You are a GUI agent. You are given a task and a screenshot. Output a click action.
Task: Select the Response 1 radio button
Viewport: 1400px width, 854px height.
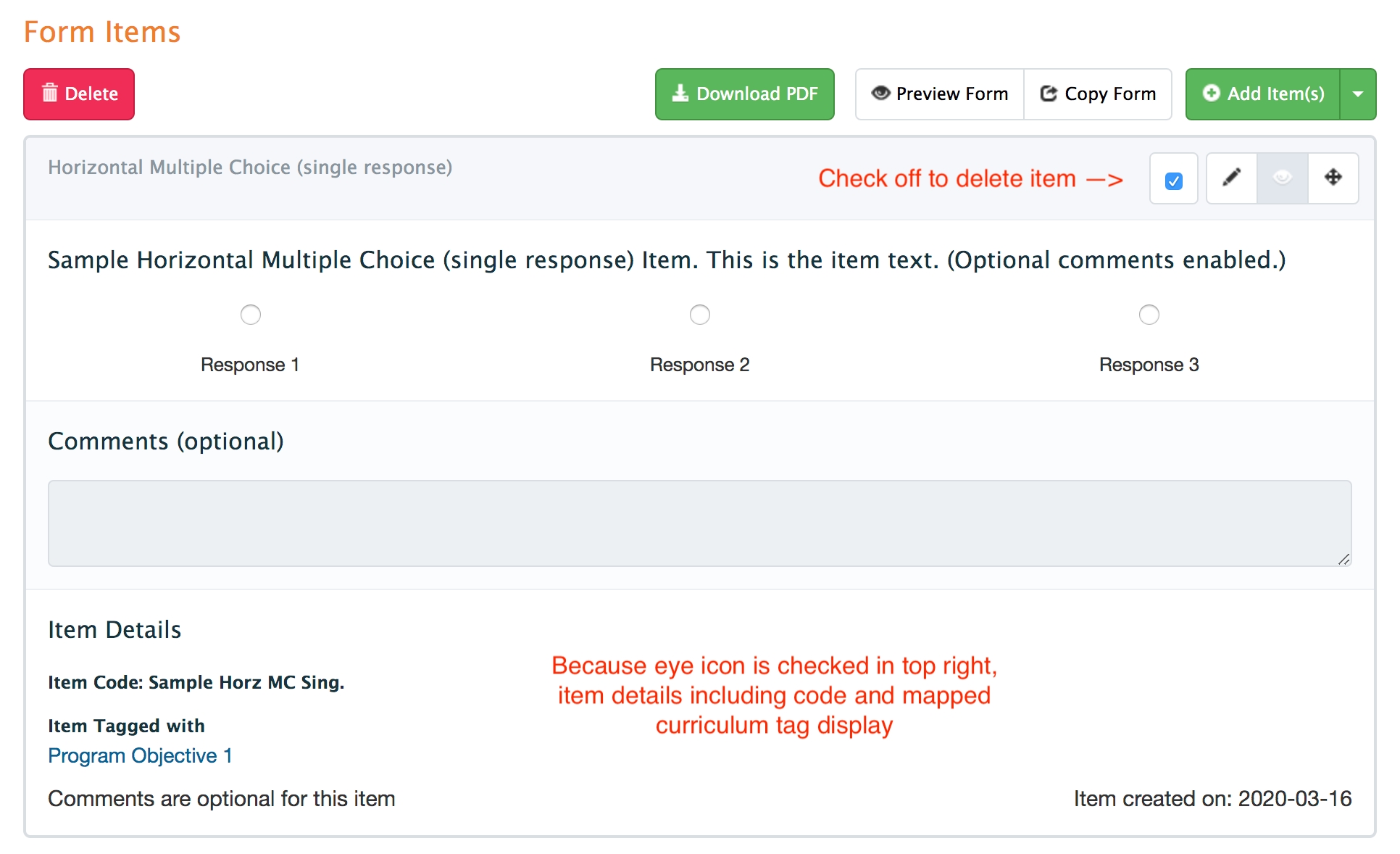(251, 315)
